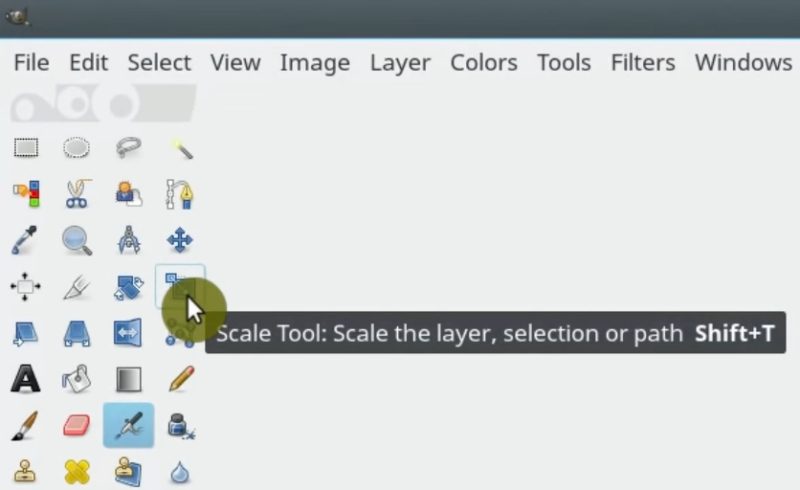Select the Ellipse Select tool
Viewport: 800px width, 490px height.
77,148
